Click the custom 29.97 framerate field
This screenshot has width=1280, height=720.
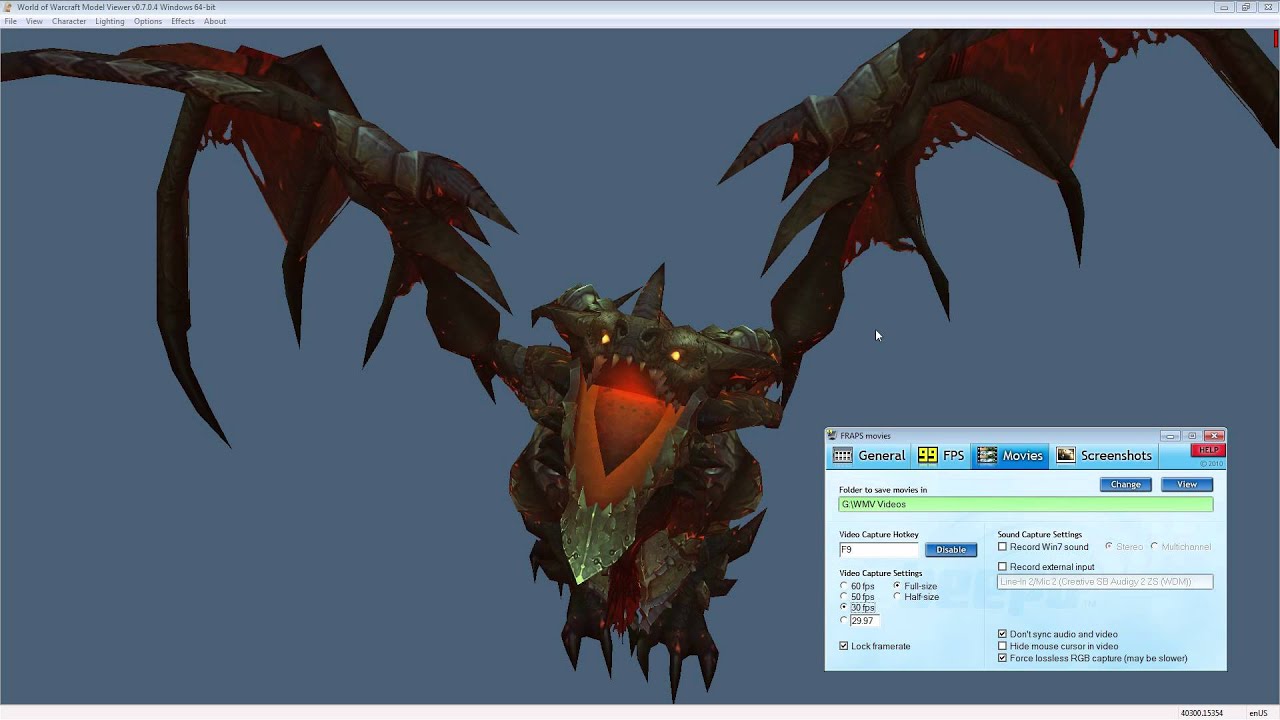coord(865,621)
